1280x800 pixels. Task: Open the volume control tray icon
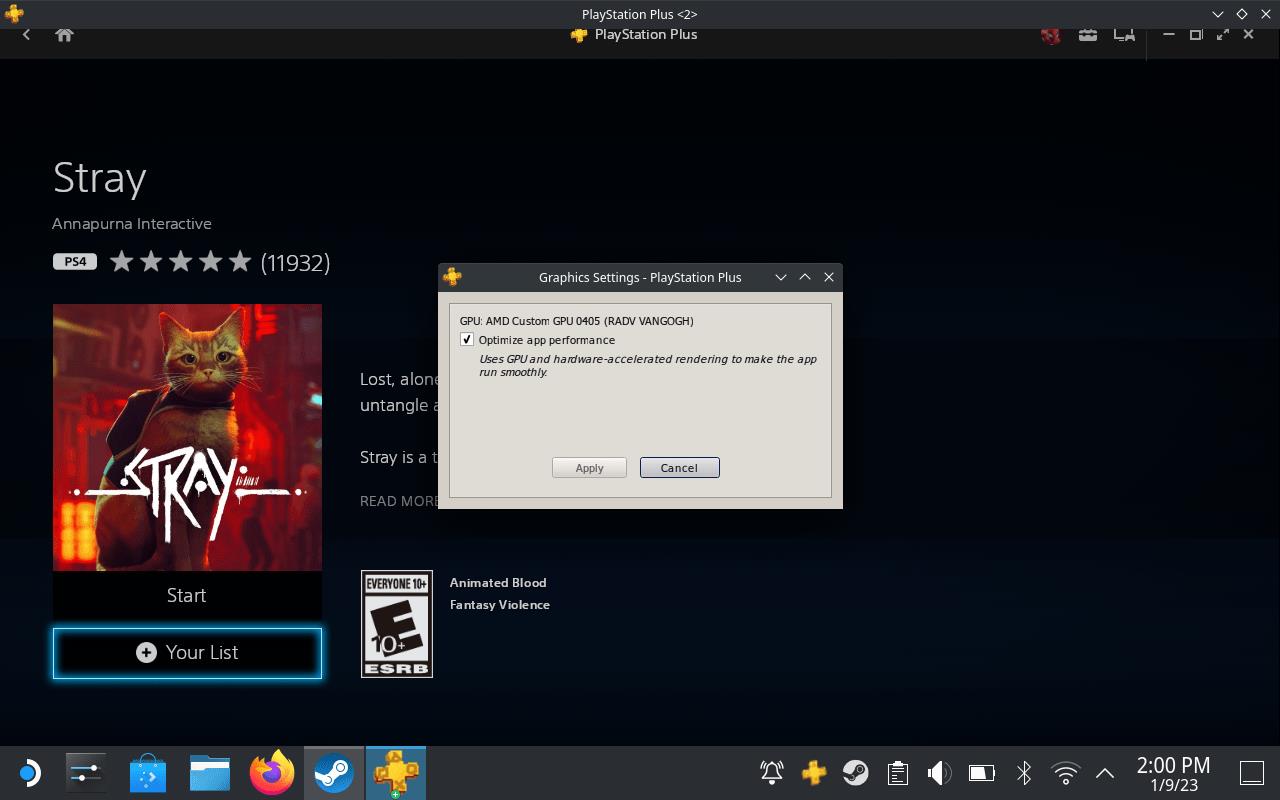[x=939, y=773]
